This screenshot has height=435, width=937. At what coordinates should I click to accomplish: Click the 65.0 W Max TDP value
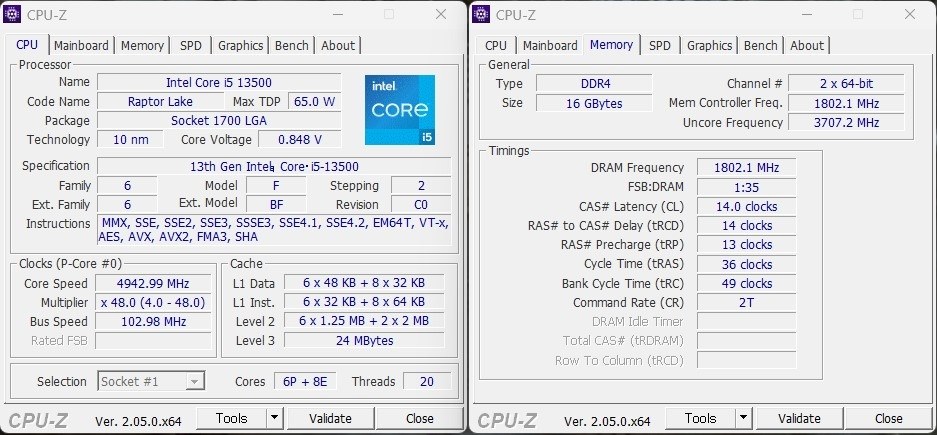pos(314,102)
